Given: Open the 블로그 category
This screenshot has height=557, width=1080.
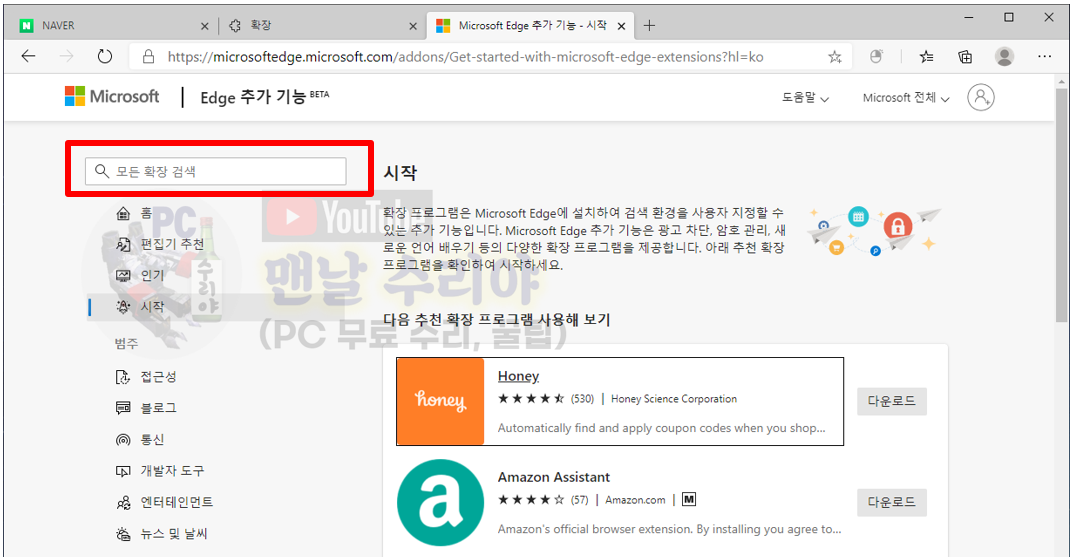Looking at the screenshot, I should pyautogui.click(x=146, y=408).
